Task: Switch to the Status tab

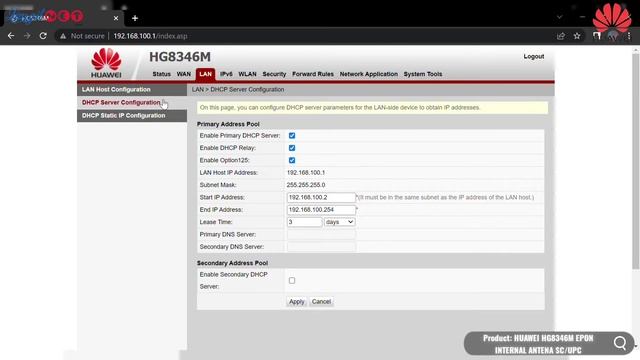Action: pos(161,74)
